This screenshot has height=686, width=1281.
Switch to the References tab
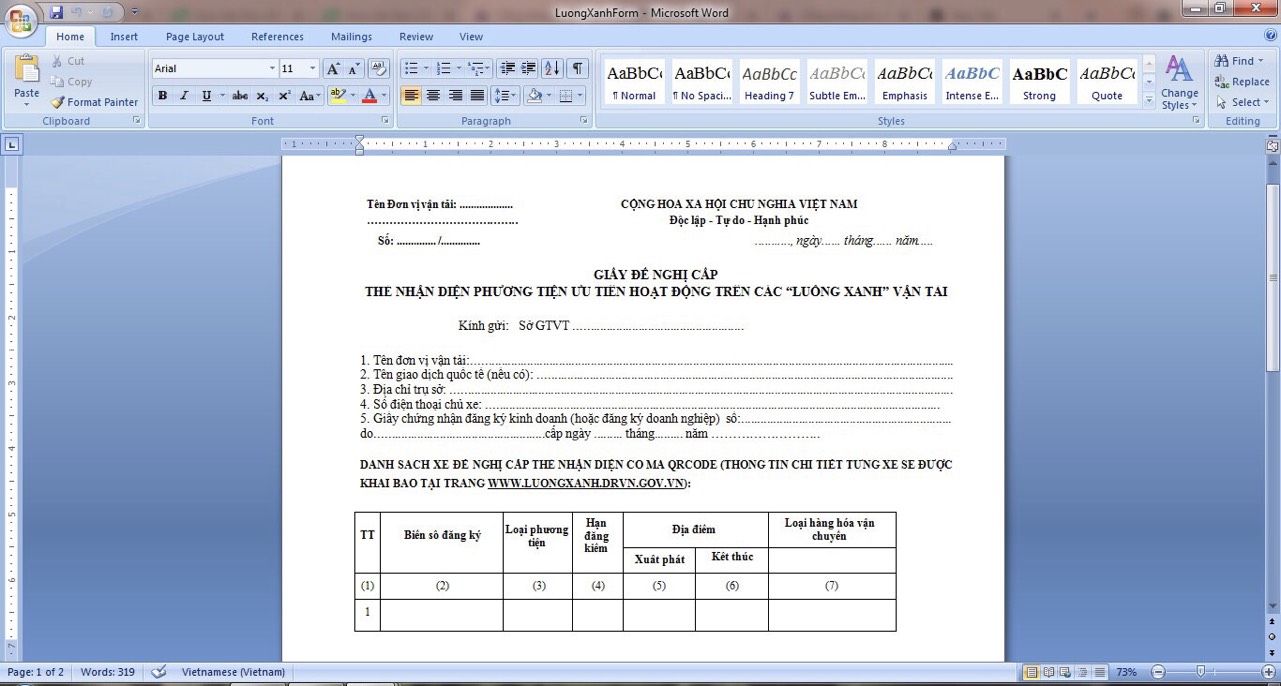pos(277,36)
